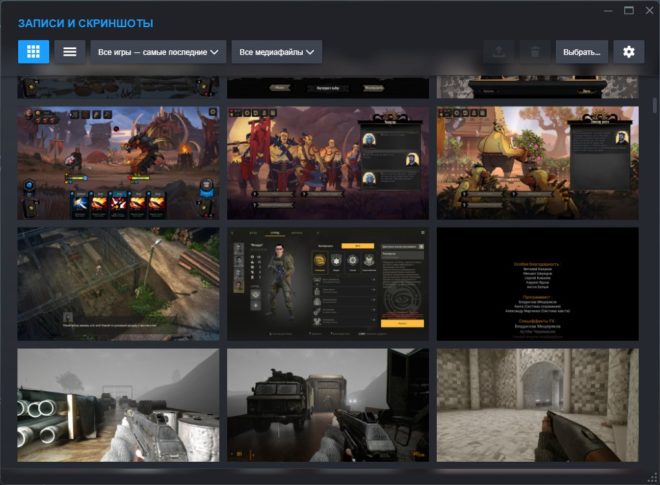
Task: Open screenshot of warrior group with red banners
Action: [x=328, y=163]
